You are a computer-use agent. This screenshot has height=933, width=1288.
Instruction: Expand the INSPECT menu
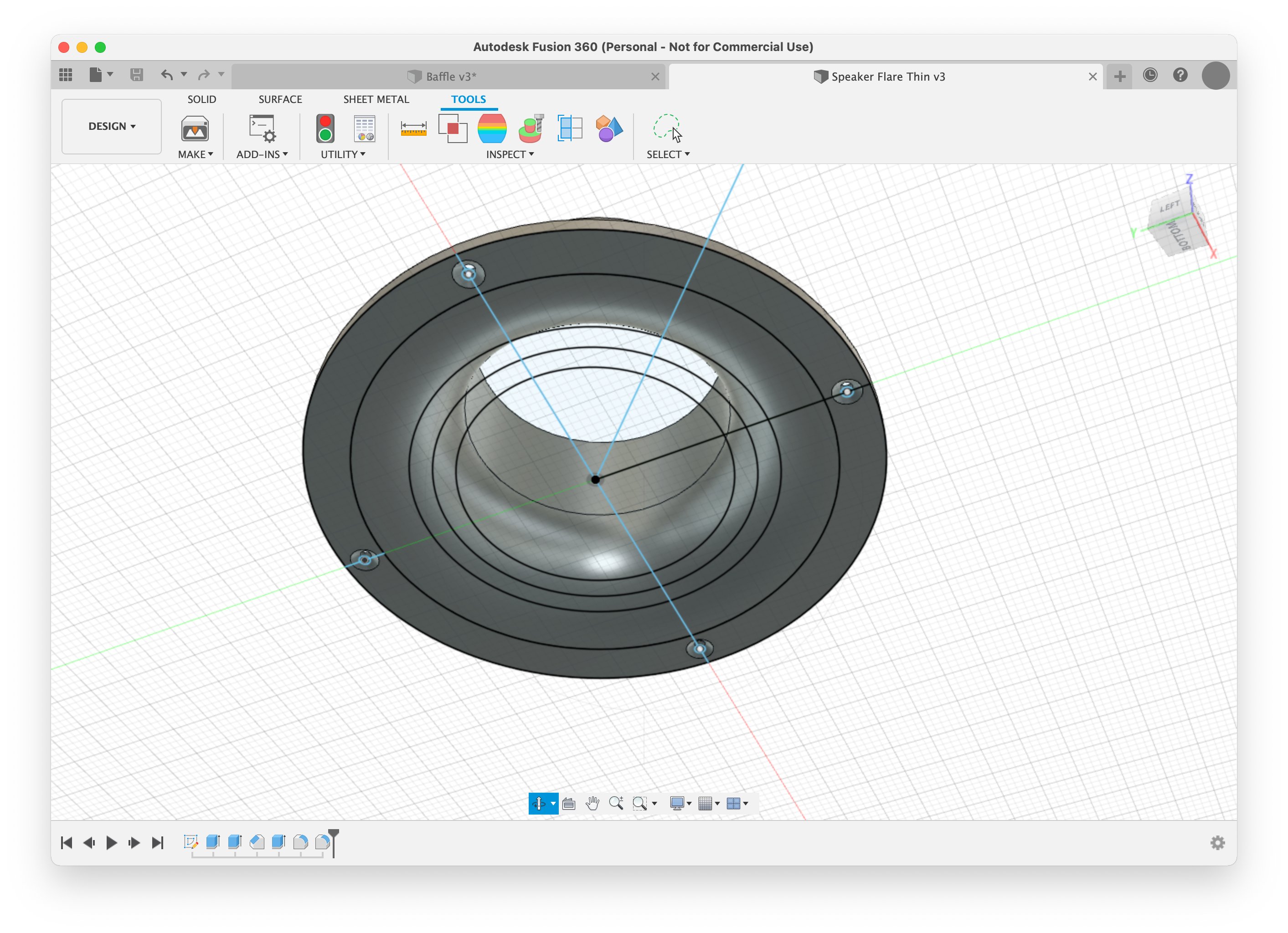point(510,154)
